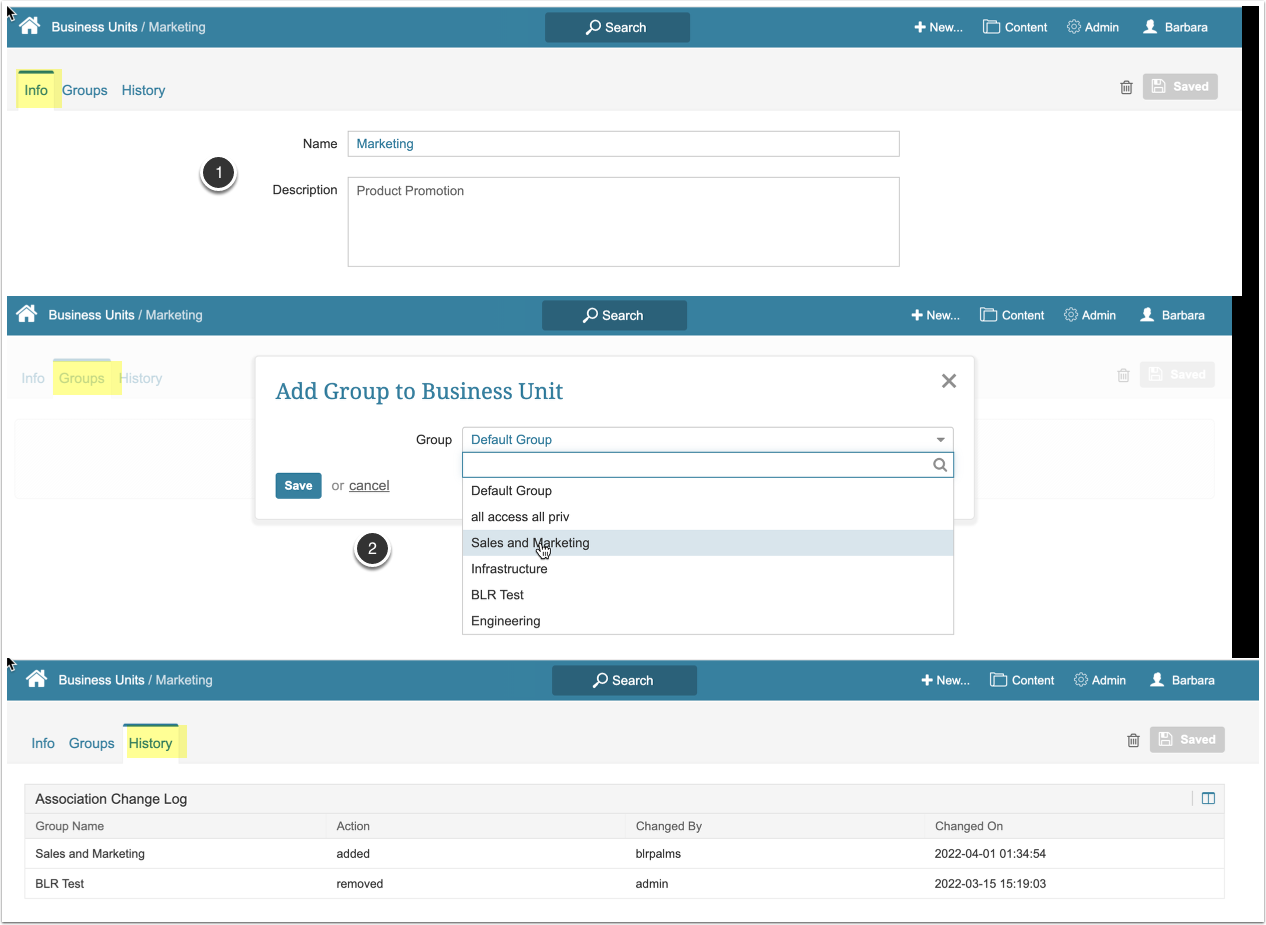Image resolution: width=1266 pixels, height=925 pixels.
Task: Close the Add Group to Business Unit dialog
Action: click(x=949, y=381)
